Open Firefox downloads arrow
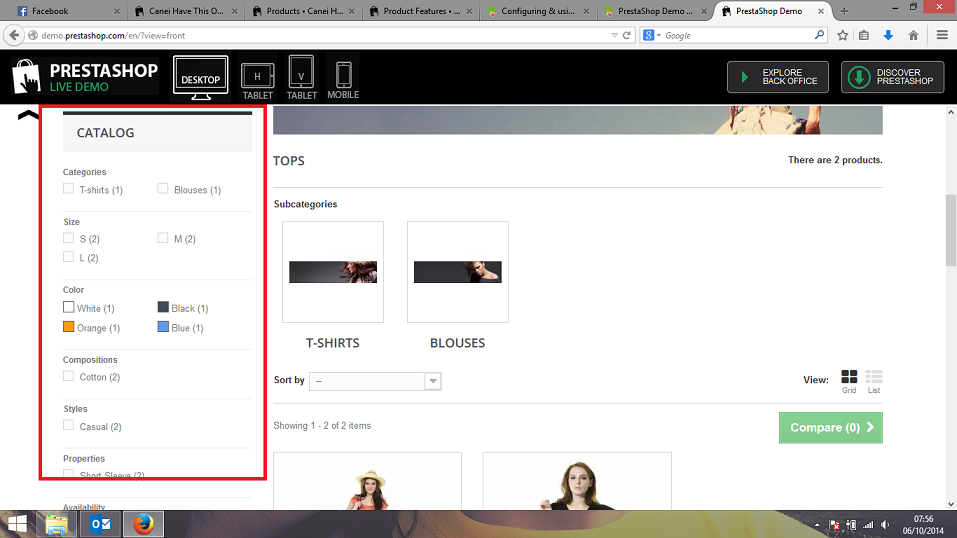 pyautogui.click(x=888, y=35)
